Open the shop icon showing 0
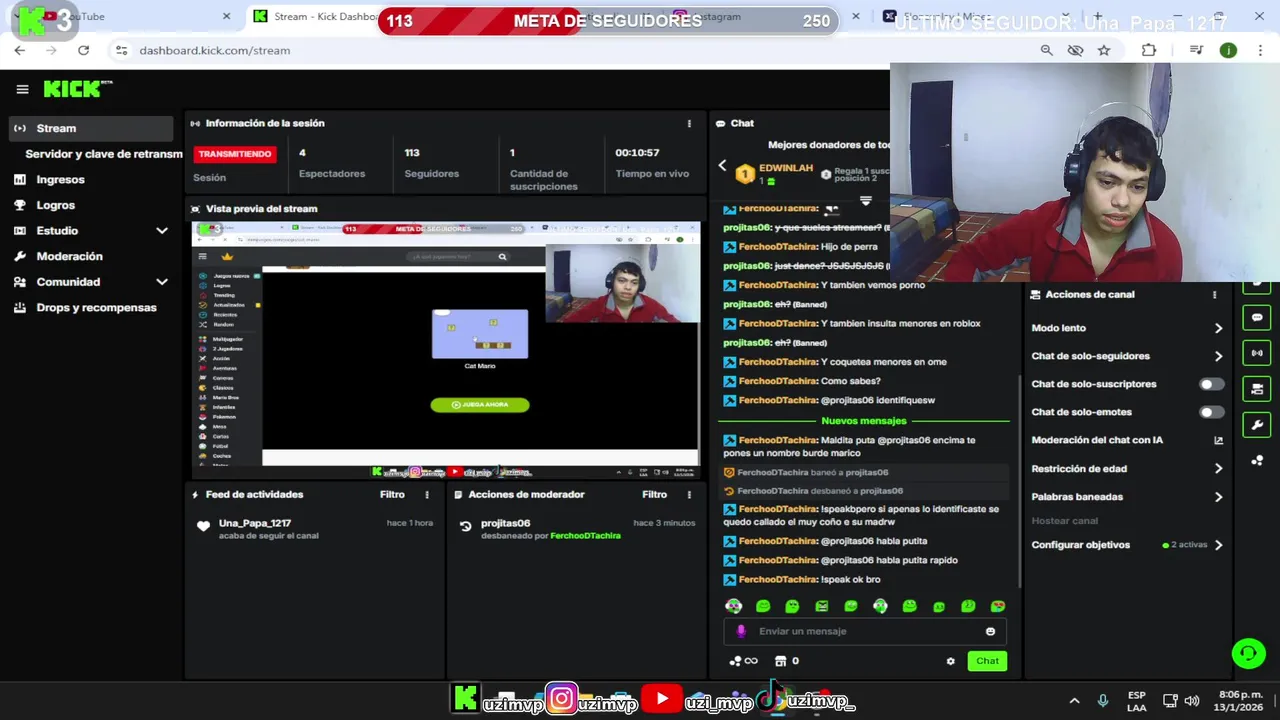This screenshot has width=1280, height=720. [x=786, y=661]
